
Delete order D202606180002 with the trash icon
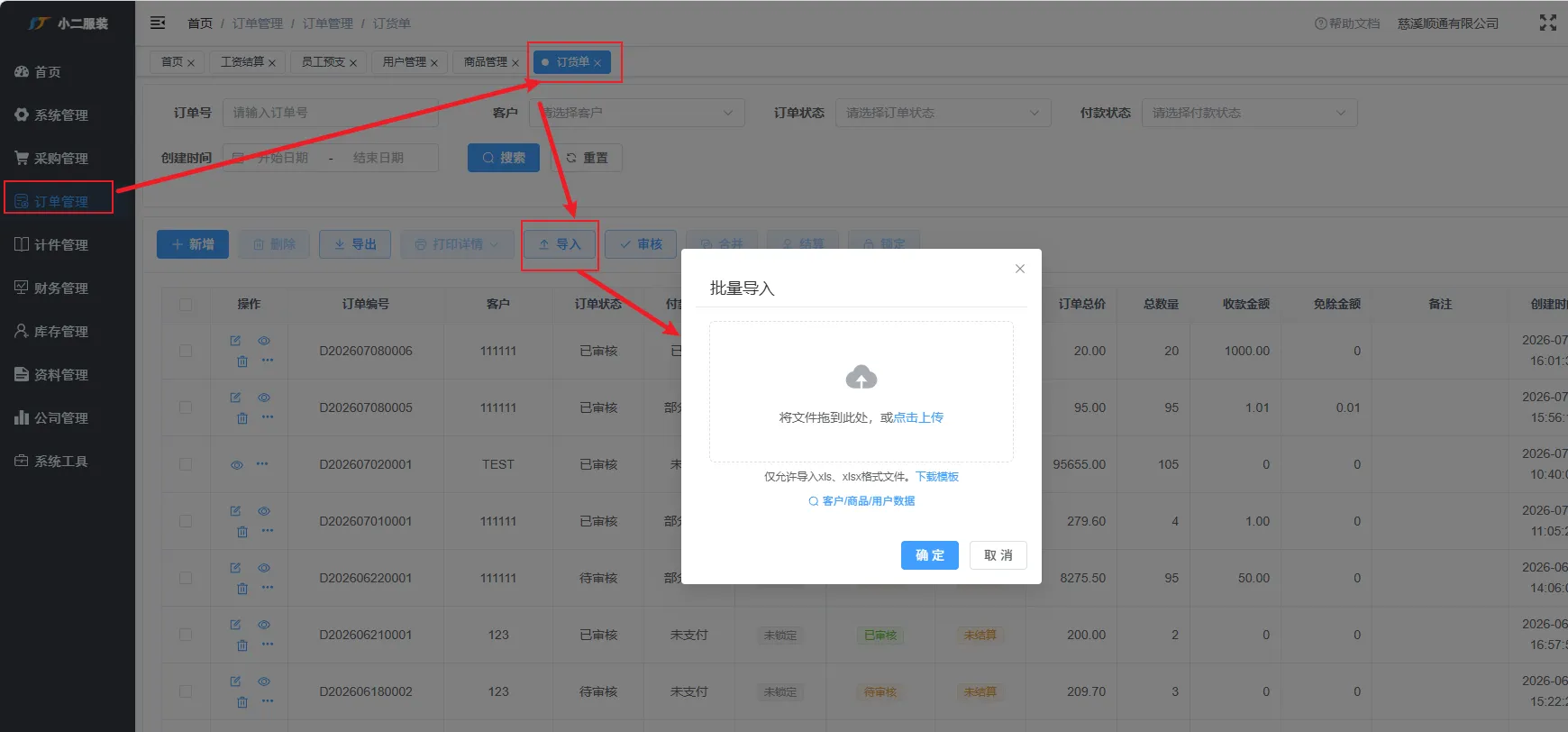(x=242, y=701)
